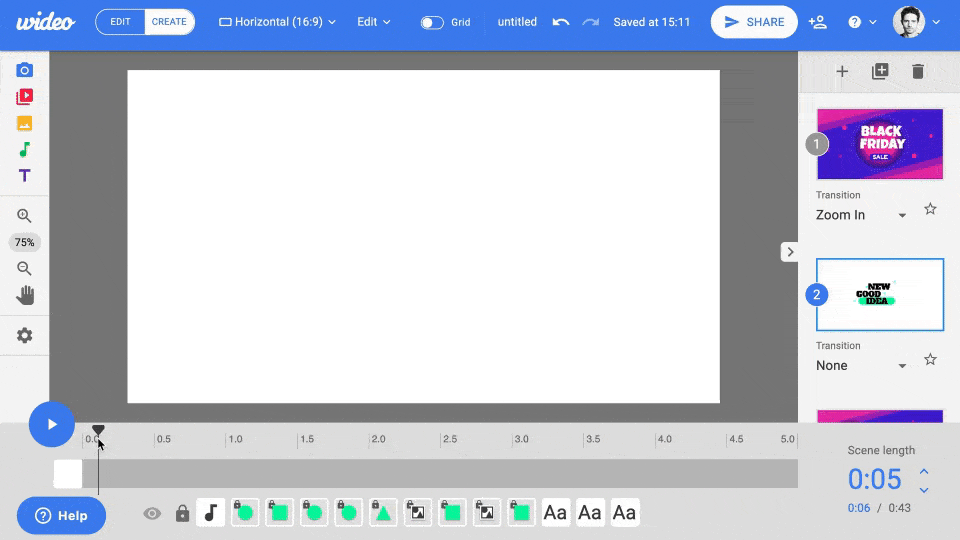Click the 4.0 second mark on ruler
Image resolution: width=960 pixels, height=540 pixels.
[x=664, y=439]
